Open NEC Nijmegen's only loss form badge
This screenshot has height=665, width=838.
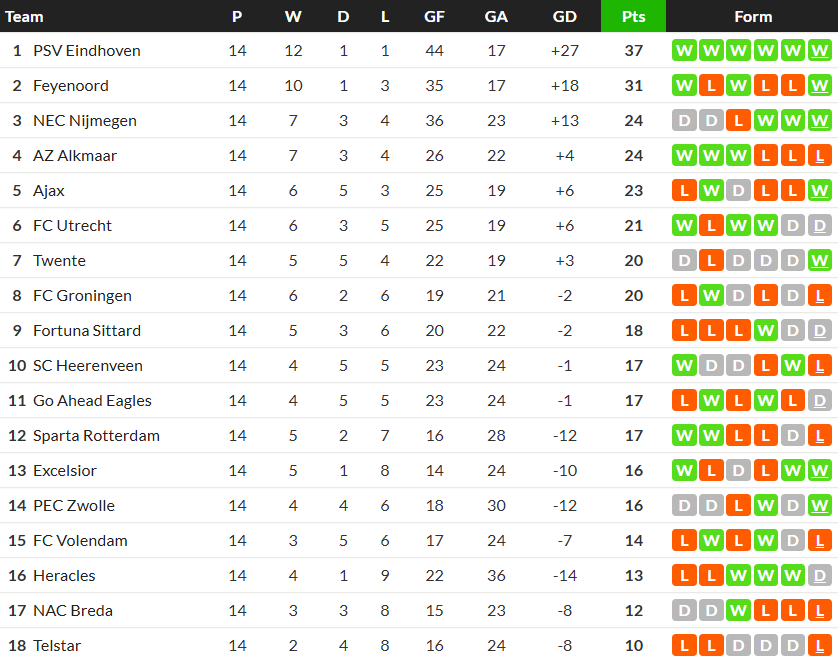pyautogui.click(x=738, y=121)
